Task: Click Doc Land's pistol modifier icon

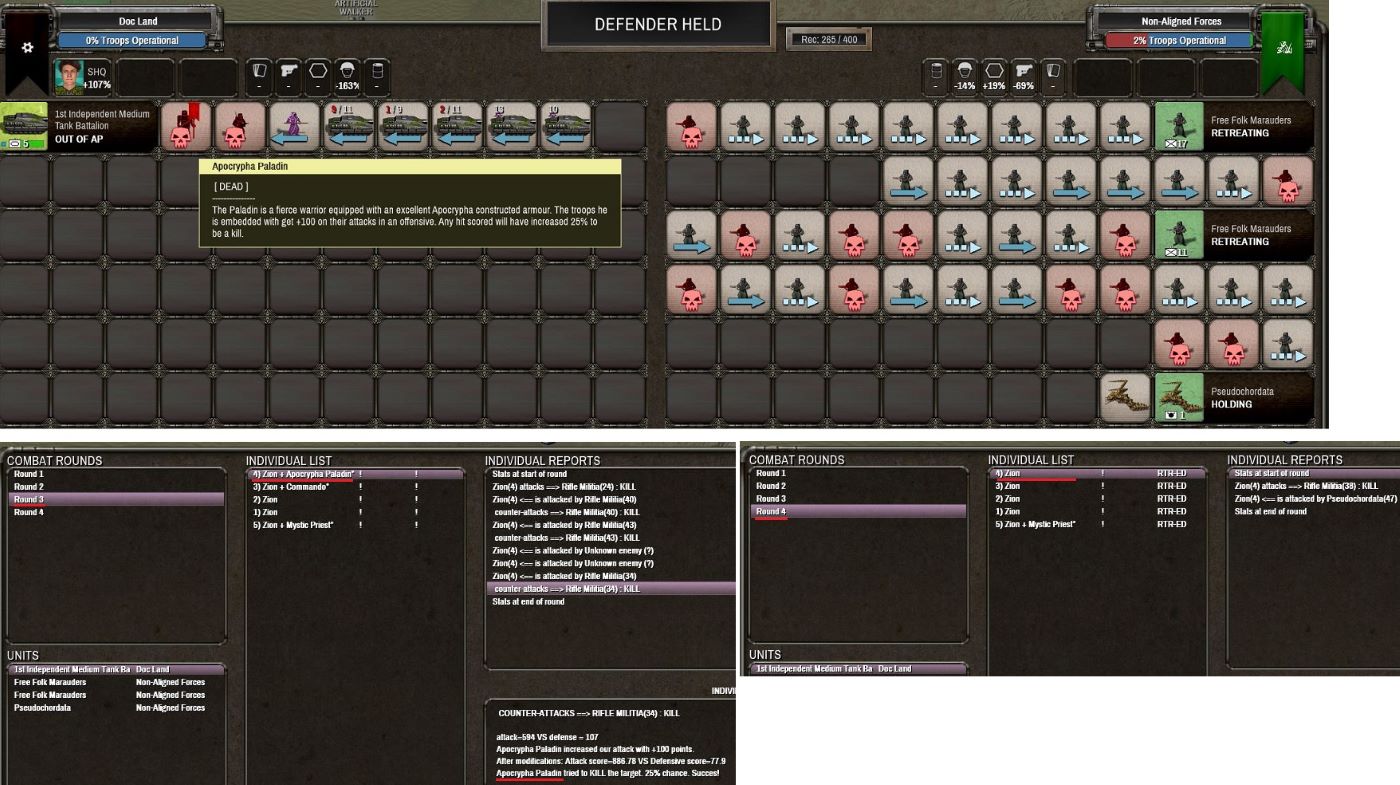Action: click(288, 77)
